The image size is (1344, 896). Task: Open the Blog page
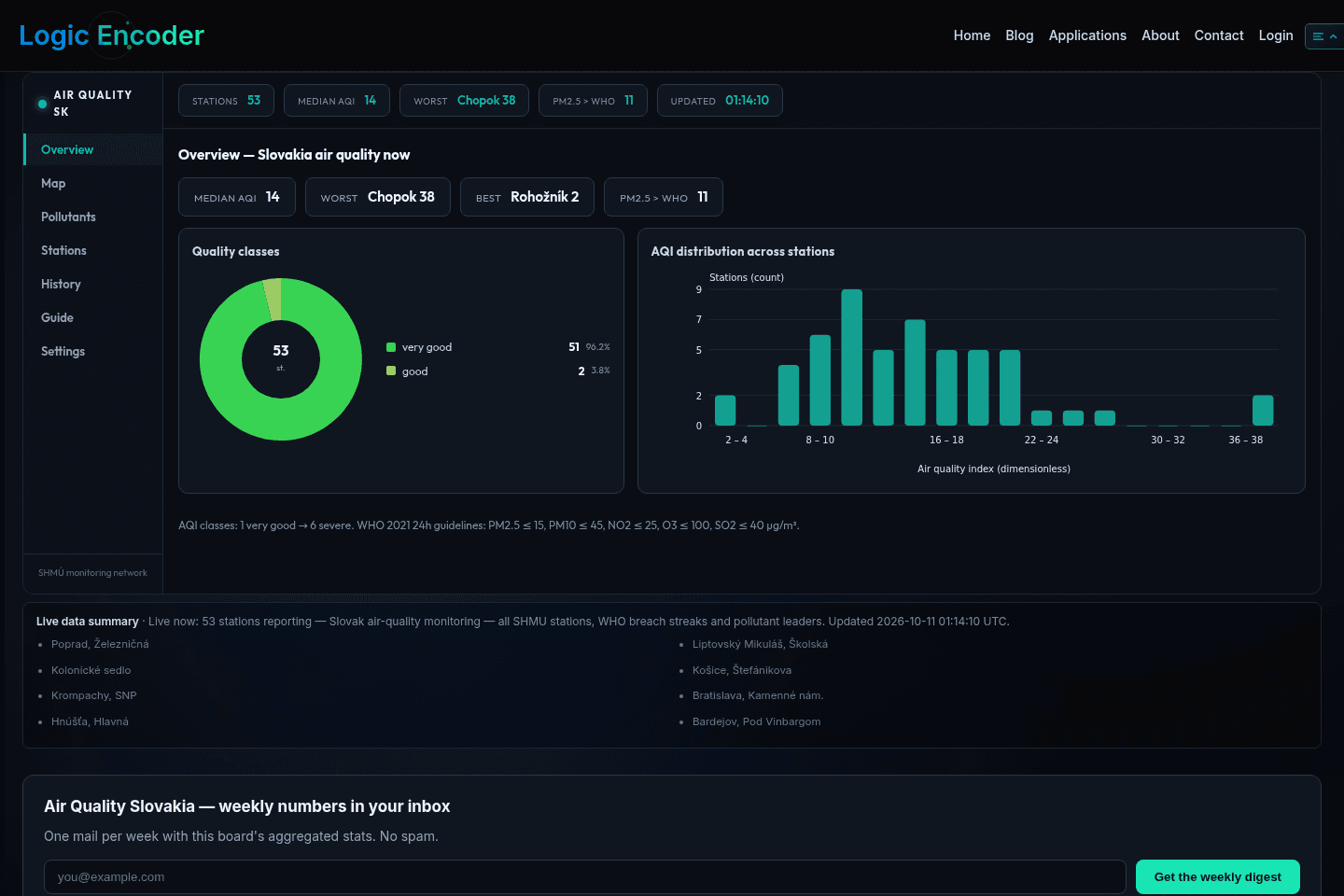pos(1019,35)
